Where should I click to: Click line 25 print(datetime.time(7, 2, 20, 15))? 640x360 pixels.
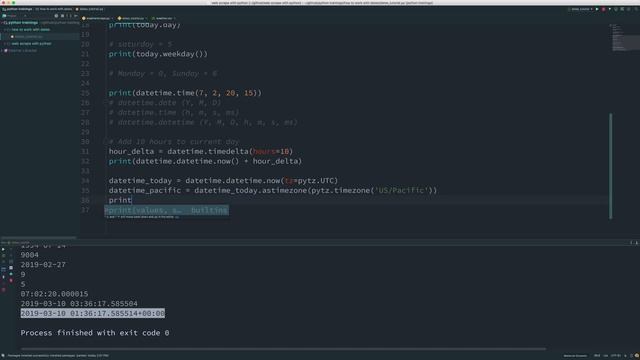coord(185,93)
